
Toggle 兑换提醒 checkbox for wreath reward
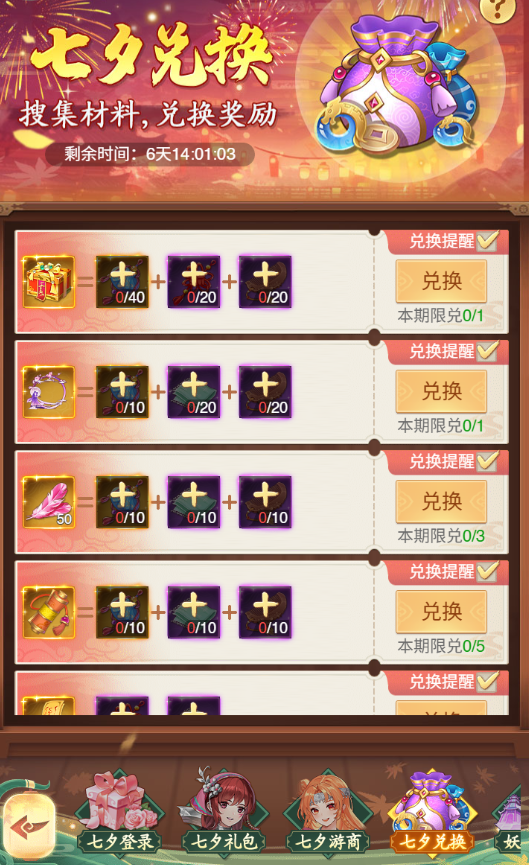tap(488, 351)
